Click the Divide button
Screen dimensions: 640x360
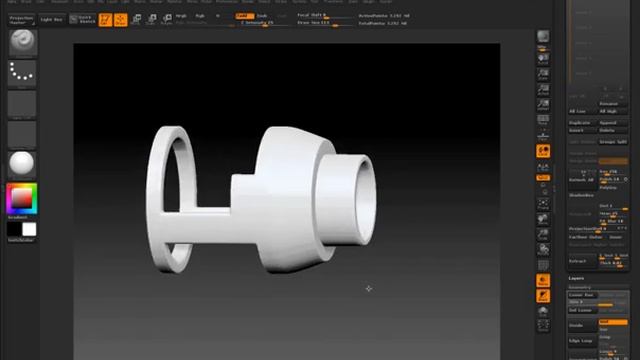(x=582, y=326)
